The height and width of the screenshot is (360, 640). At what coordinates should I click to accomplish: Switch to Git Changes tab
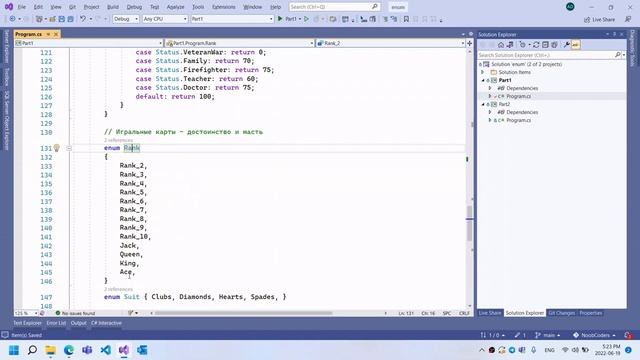point(561,313)
